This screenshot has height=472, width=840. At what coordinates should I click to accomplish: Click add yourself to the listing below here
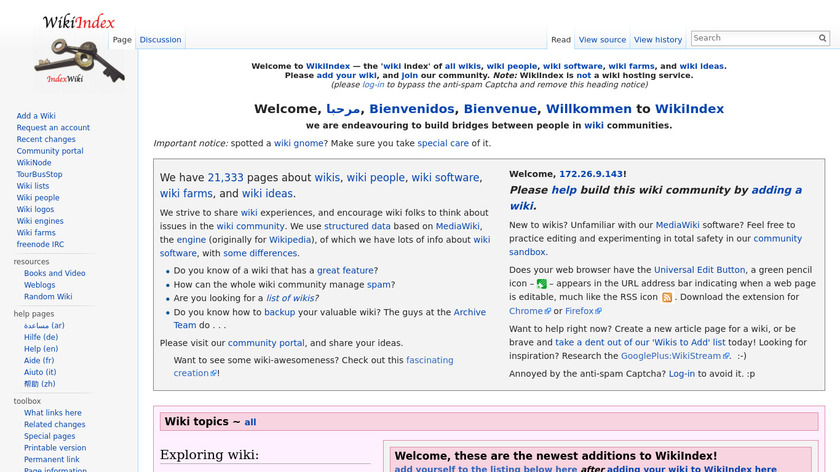tap(485, 468)
